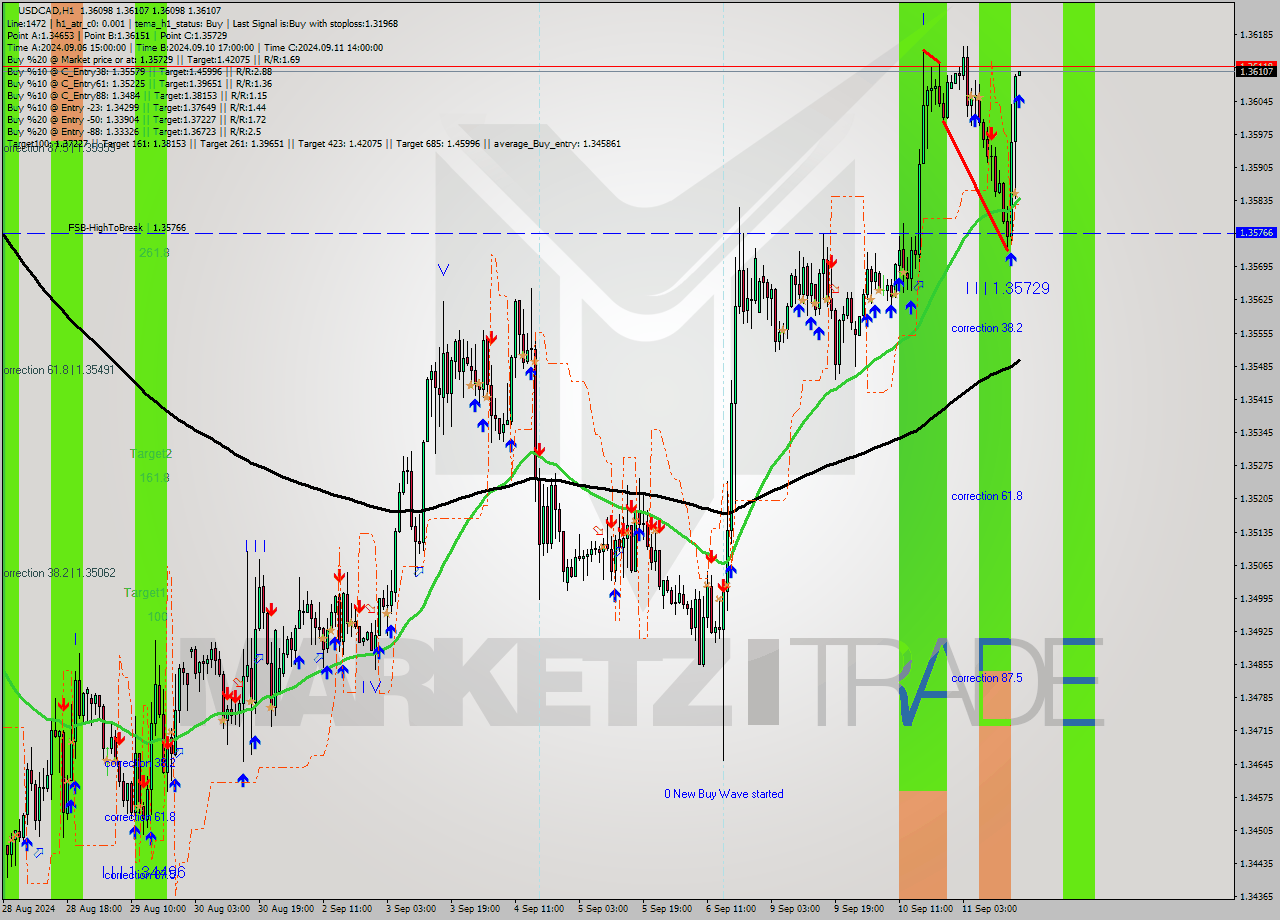Click the 1.34715 price axis label
This screenshot has height=920, width=1280.
1255,730
